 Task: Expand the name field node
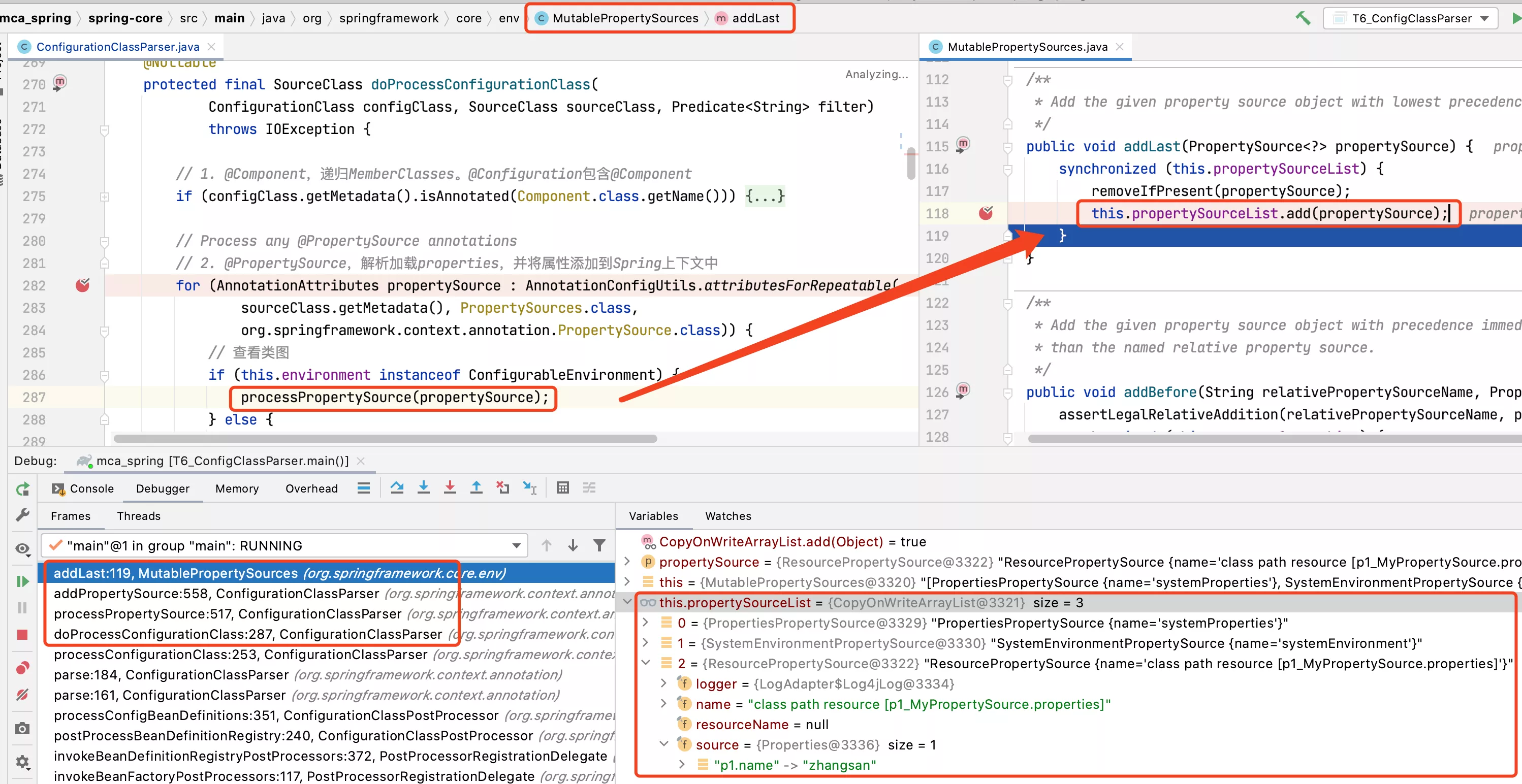click(x=663, y=704)
